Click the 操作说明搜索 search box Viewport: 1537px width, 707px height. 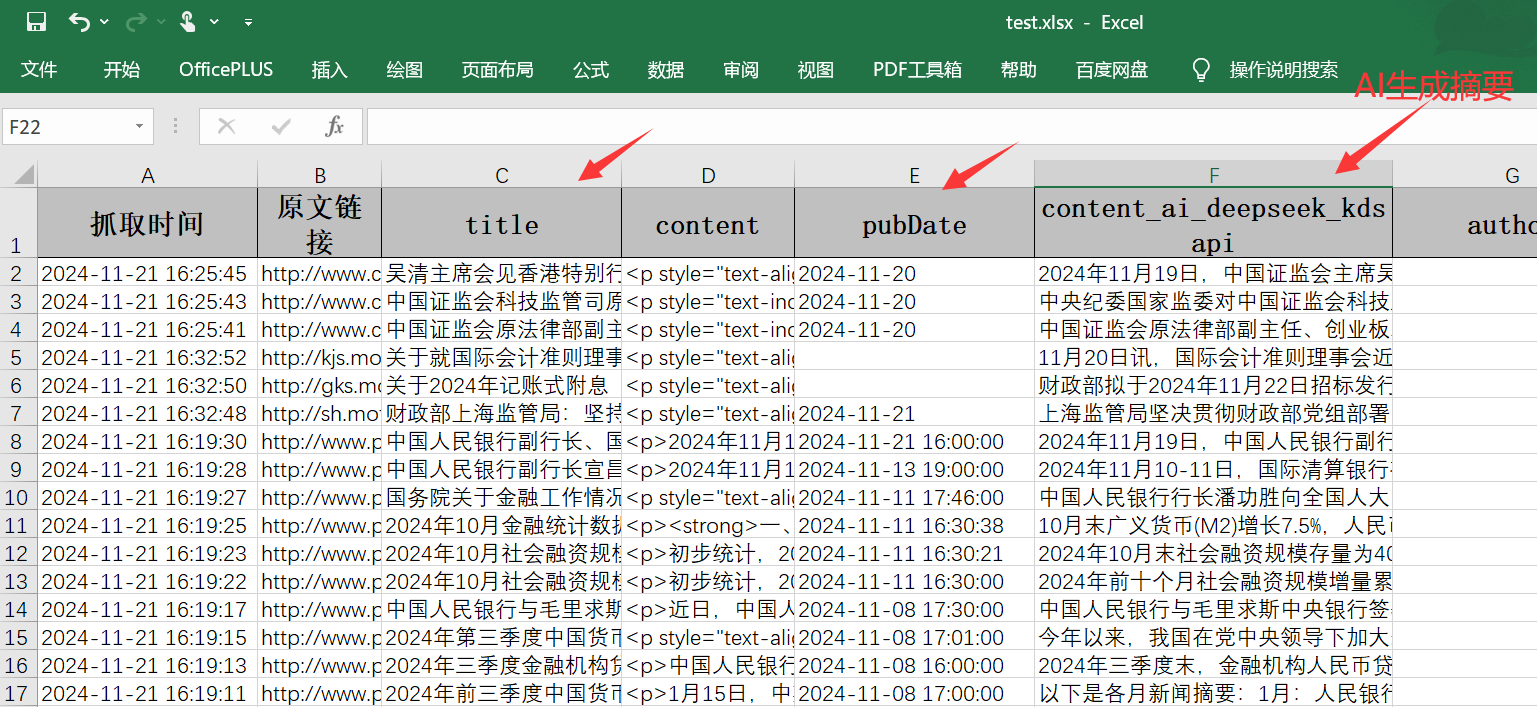(1284, 70)
